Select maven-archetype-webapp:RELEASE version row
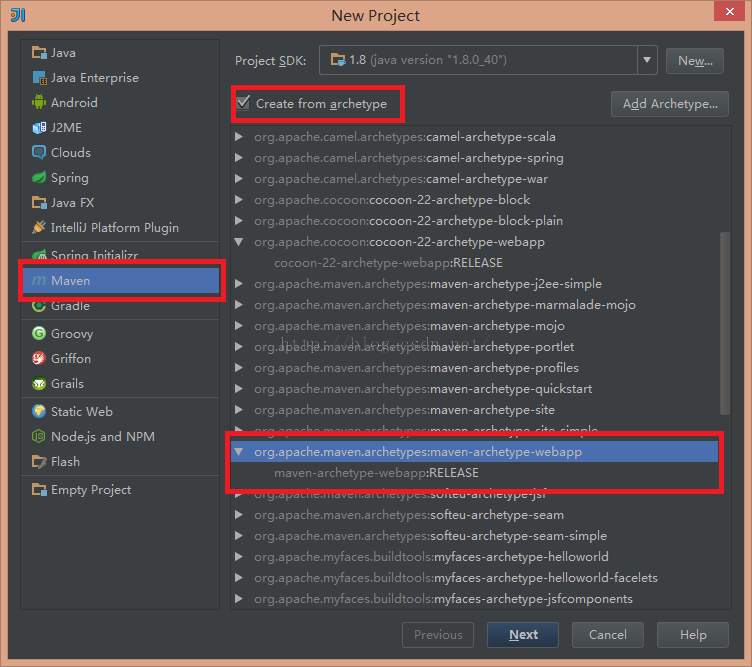Image resolution: width=752 pixels, height=667 pixels. (474, 473)
